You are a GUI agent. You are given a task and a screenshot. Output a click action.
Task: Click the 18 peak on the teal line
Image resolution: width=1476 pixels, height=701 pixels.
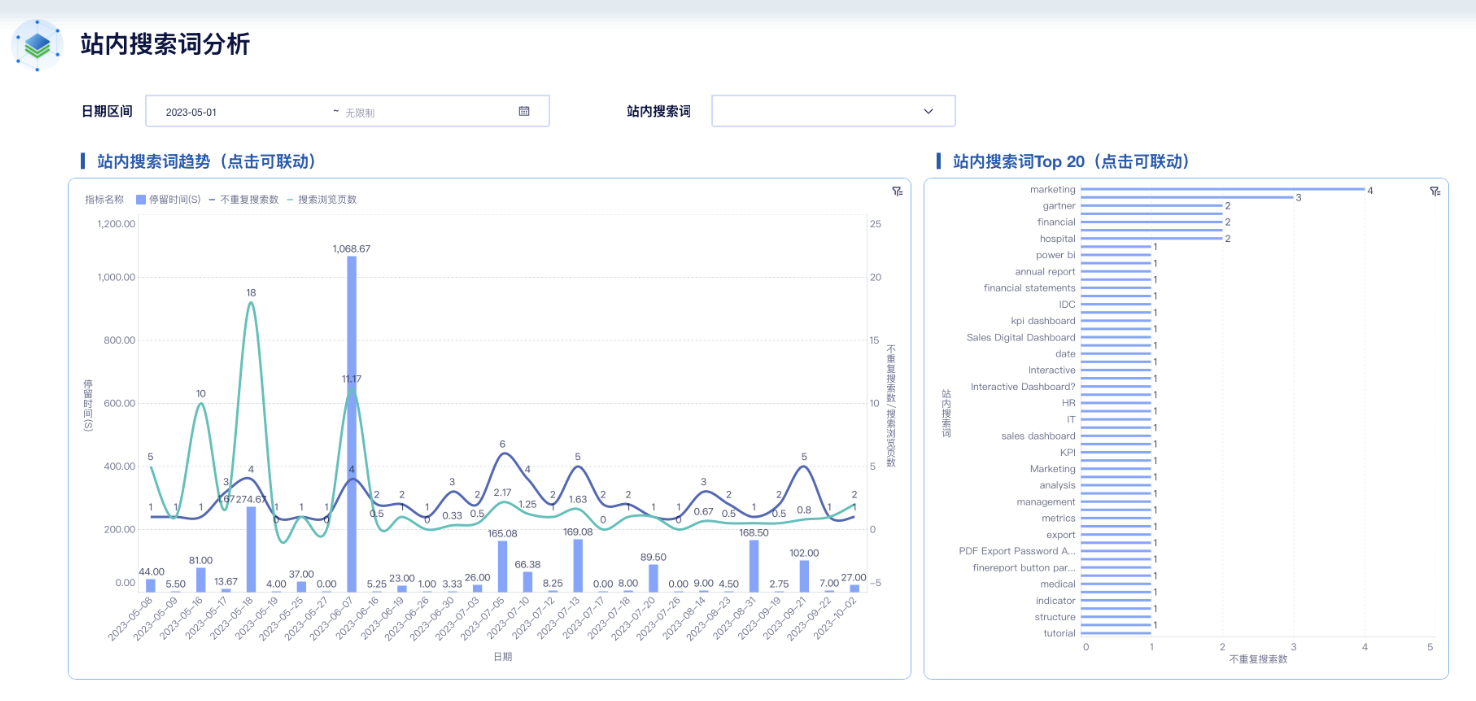pyautogui.click(x=251, y=303)
